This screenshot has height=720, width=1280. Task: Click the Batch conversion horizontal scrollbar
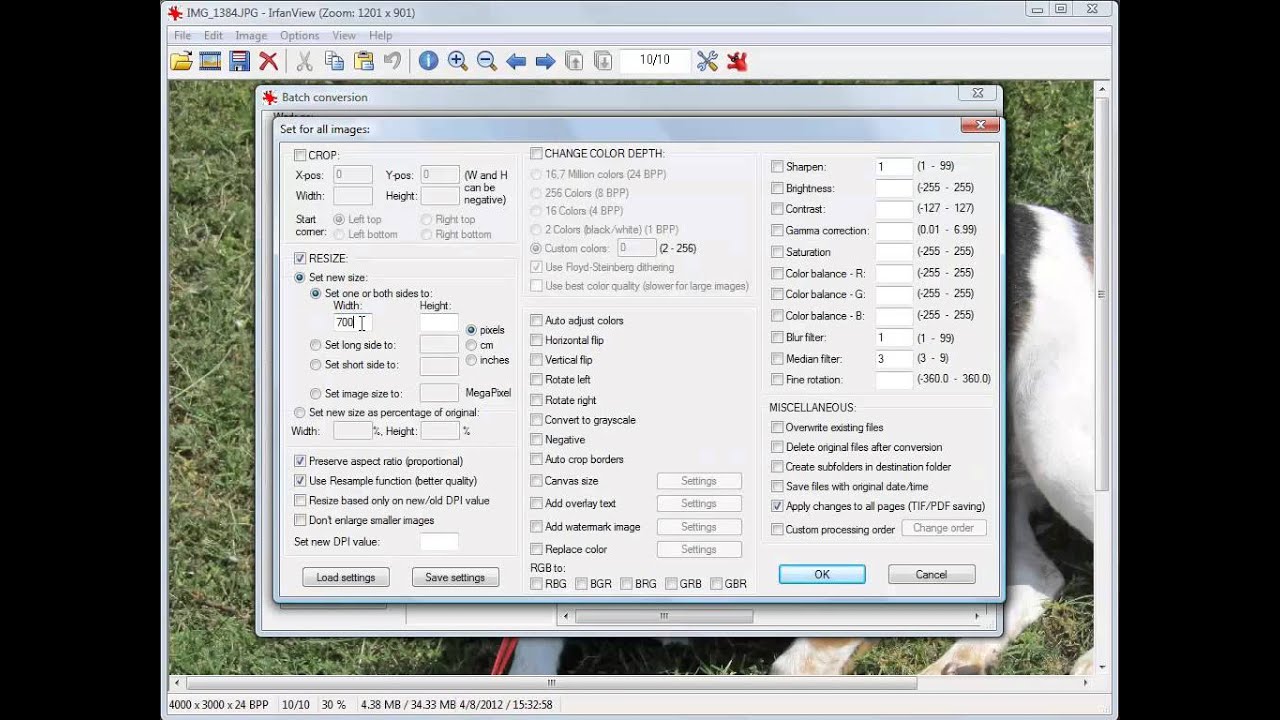[663, 617]
